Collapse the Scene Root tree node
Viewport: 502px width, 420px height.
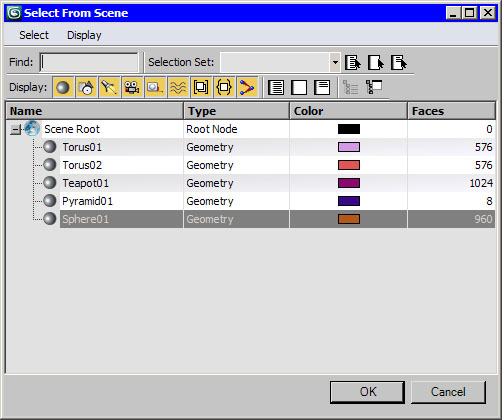coord(15,129)
